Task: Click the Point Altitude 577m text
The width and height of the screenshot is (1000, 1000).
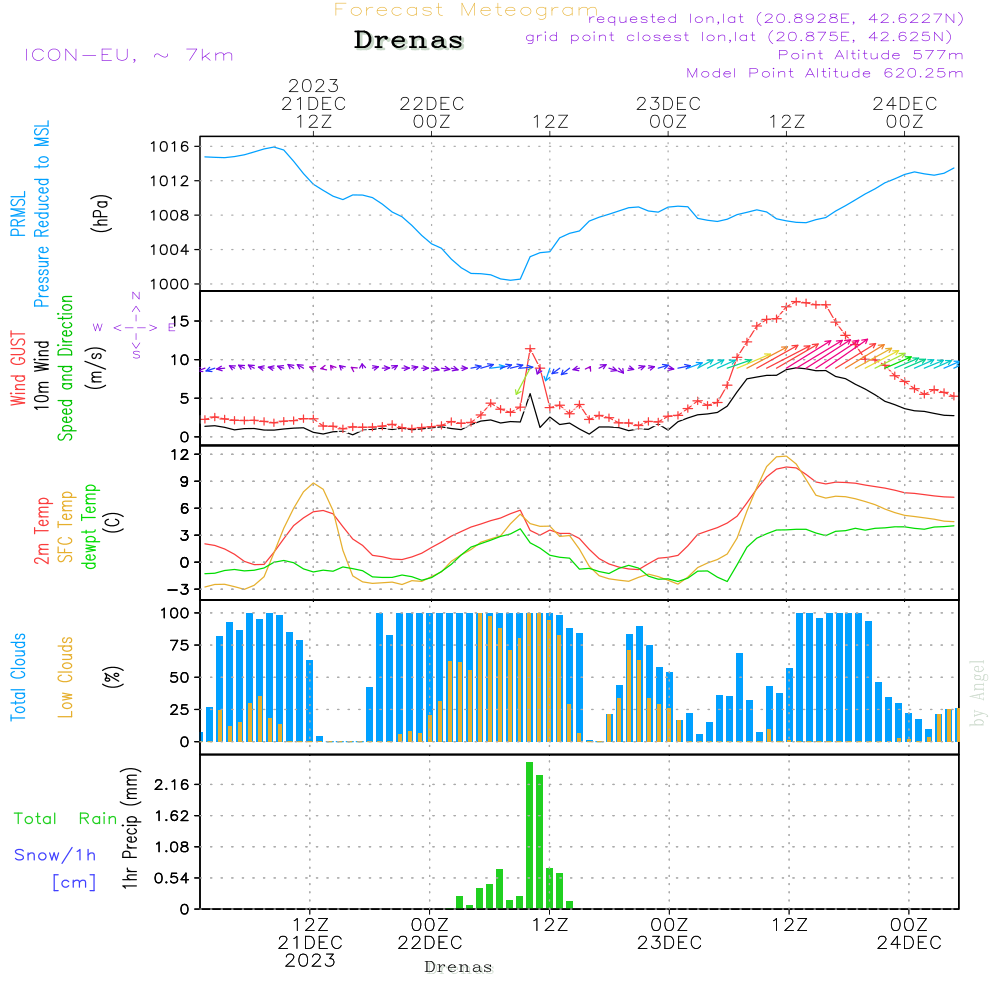Action: pyautogui.click(x=870, y=55)
